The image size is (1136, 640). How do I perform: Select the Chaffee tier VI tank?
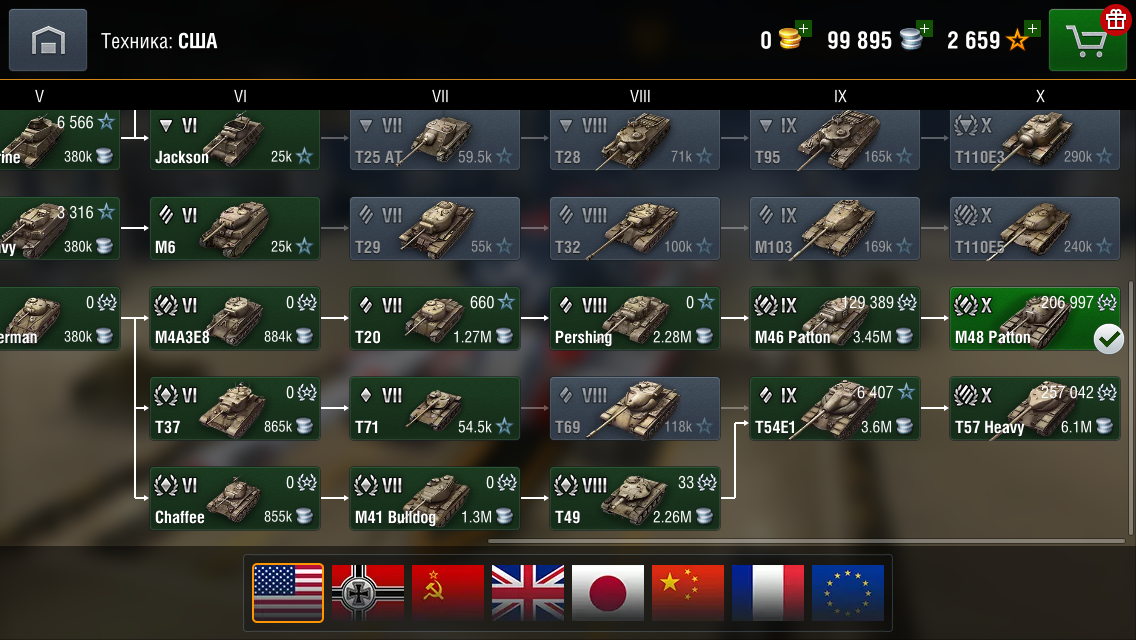[235, 498]
